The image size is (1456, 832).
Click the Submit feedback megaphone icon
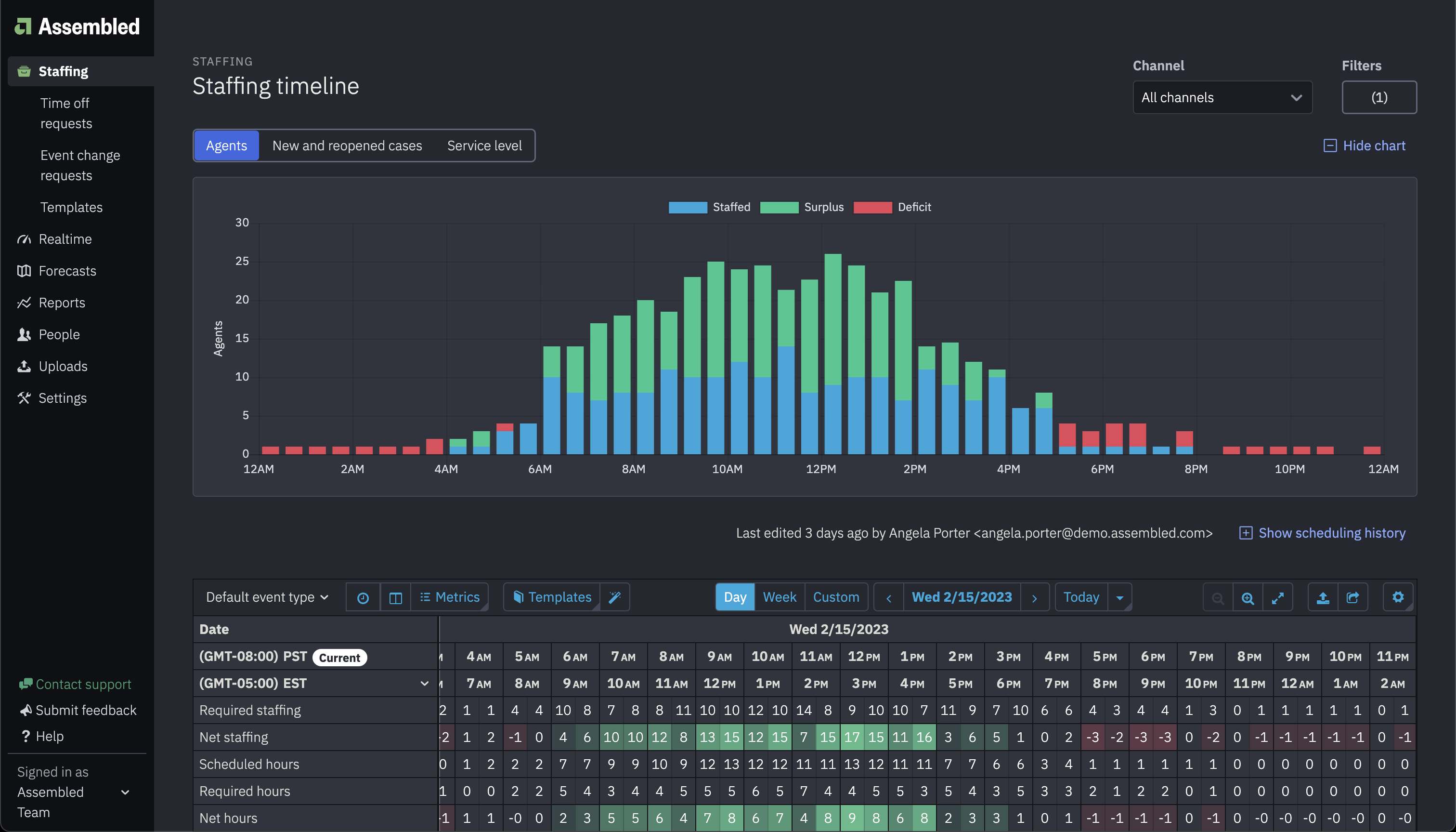[x=26, y=710]
